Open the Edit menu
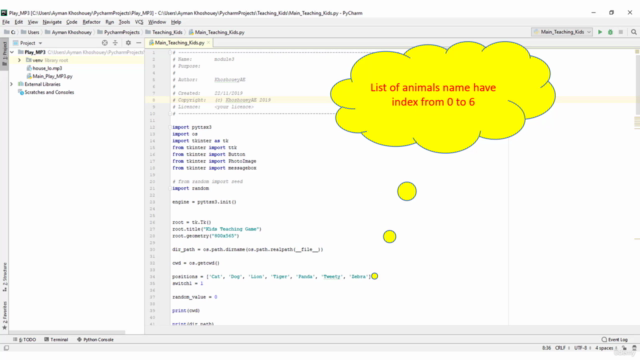The width and height of the screenshot is (640, 360). (x=19, y=22)
